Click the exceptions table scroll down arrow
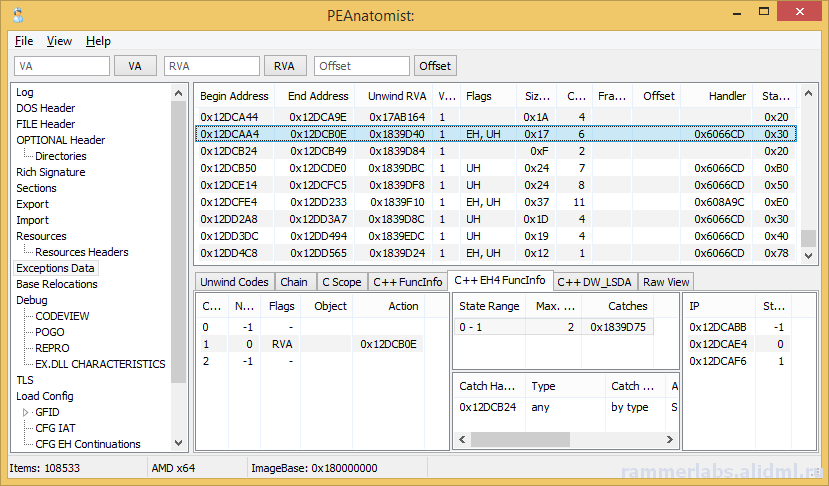829x486 pixels. pos(808,255)
